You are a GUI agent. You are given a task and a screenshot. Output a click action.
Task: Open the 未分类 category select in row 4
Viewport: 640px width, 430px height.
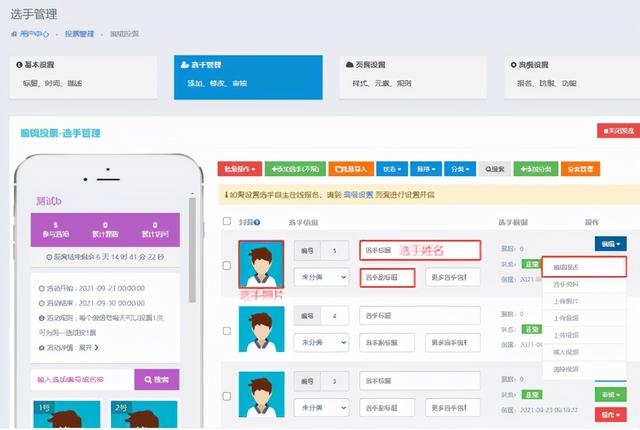click(321, 343)
